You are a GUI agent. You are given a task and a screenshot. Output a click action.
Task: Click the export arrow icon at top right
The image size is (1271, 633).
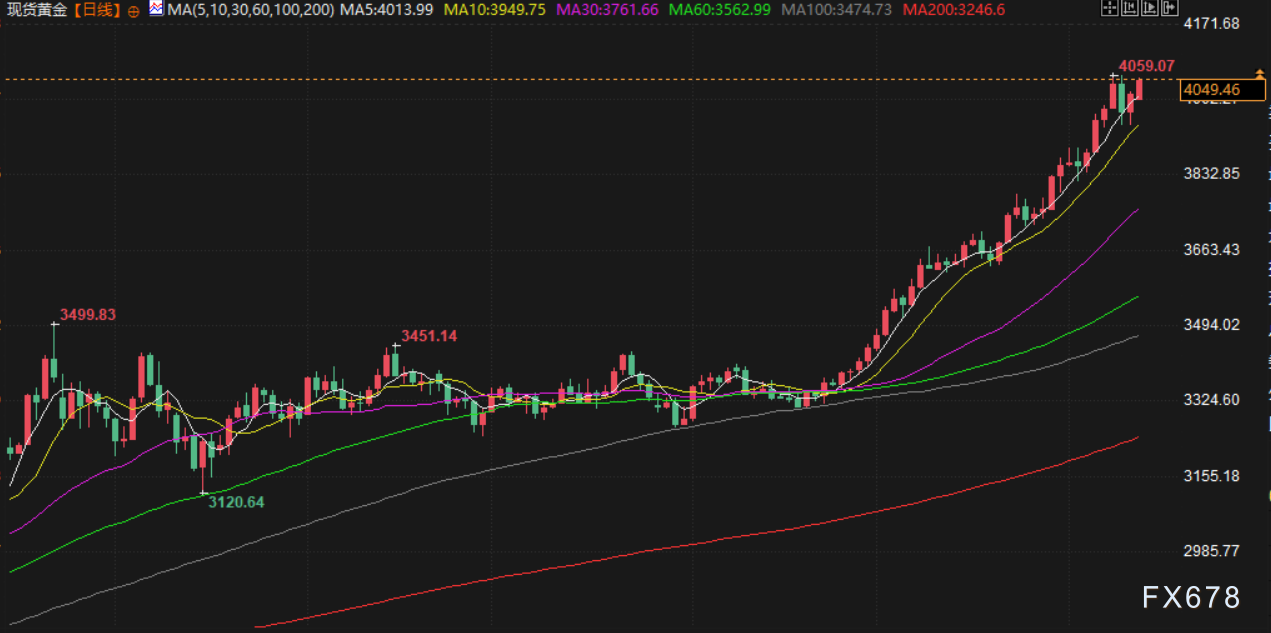[1169, 9]
